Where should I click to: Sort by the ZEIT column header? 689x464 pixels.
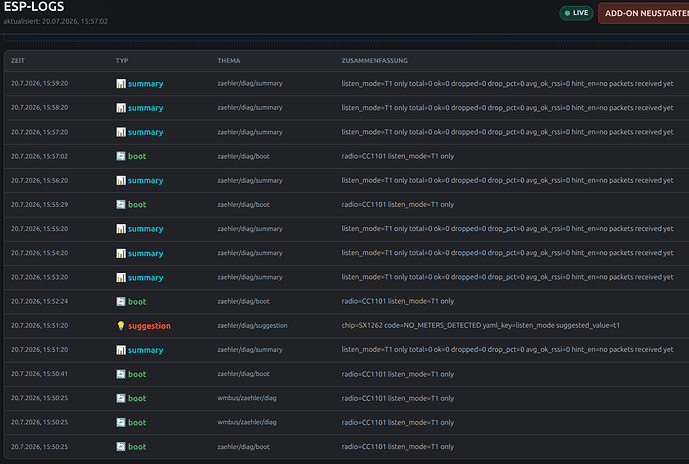(18, 61)
